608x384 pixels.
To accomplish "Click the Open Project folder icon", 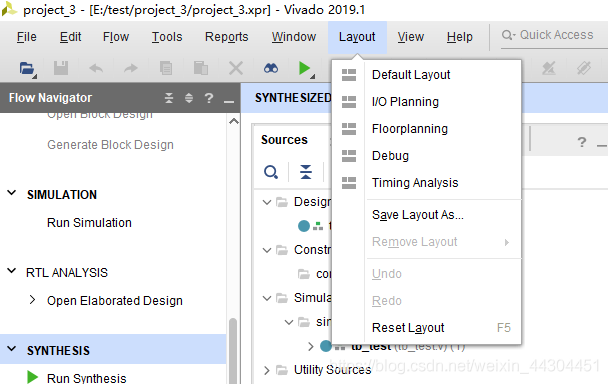I will [27, 69].
